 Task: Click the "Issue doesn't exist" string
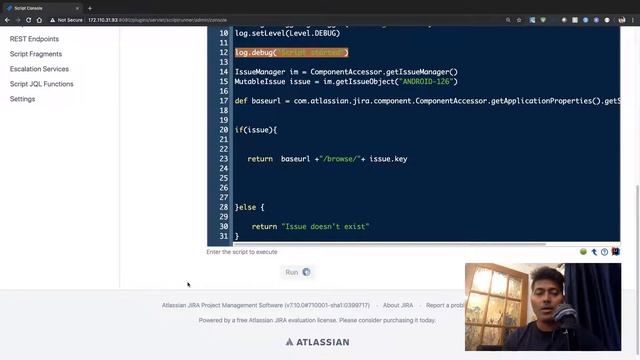tap(325, 227)
